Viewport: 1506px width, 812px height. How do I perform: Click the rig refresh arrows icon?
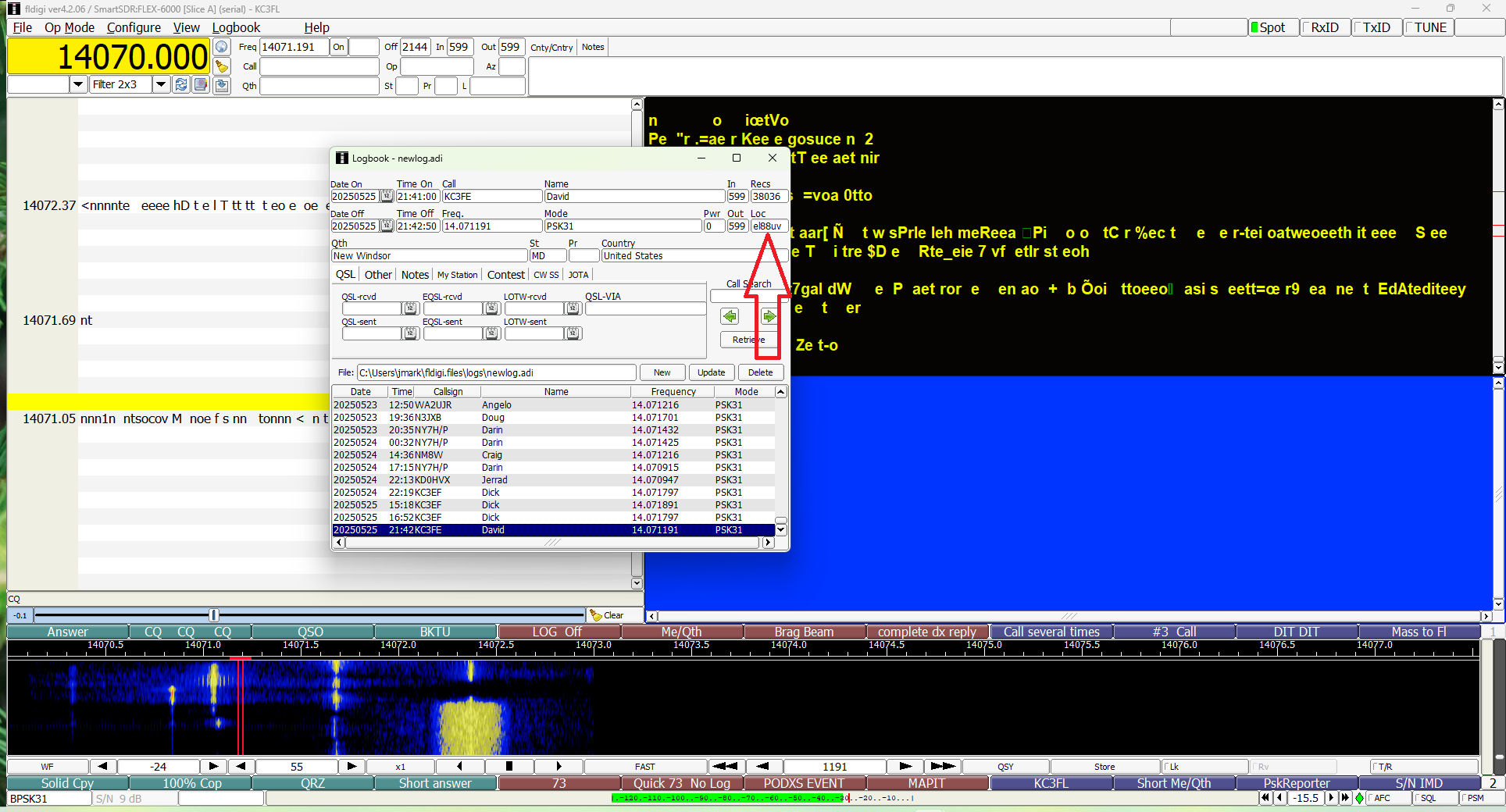click(181, 84)
